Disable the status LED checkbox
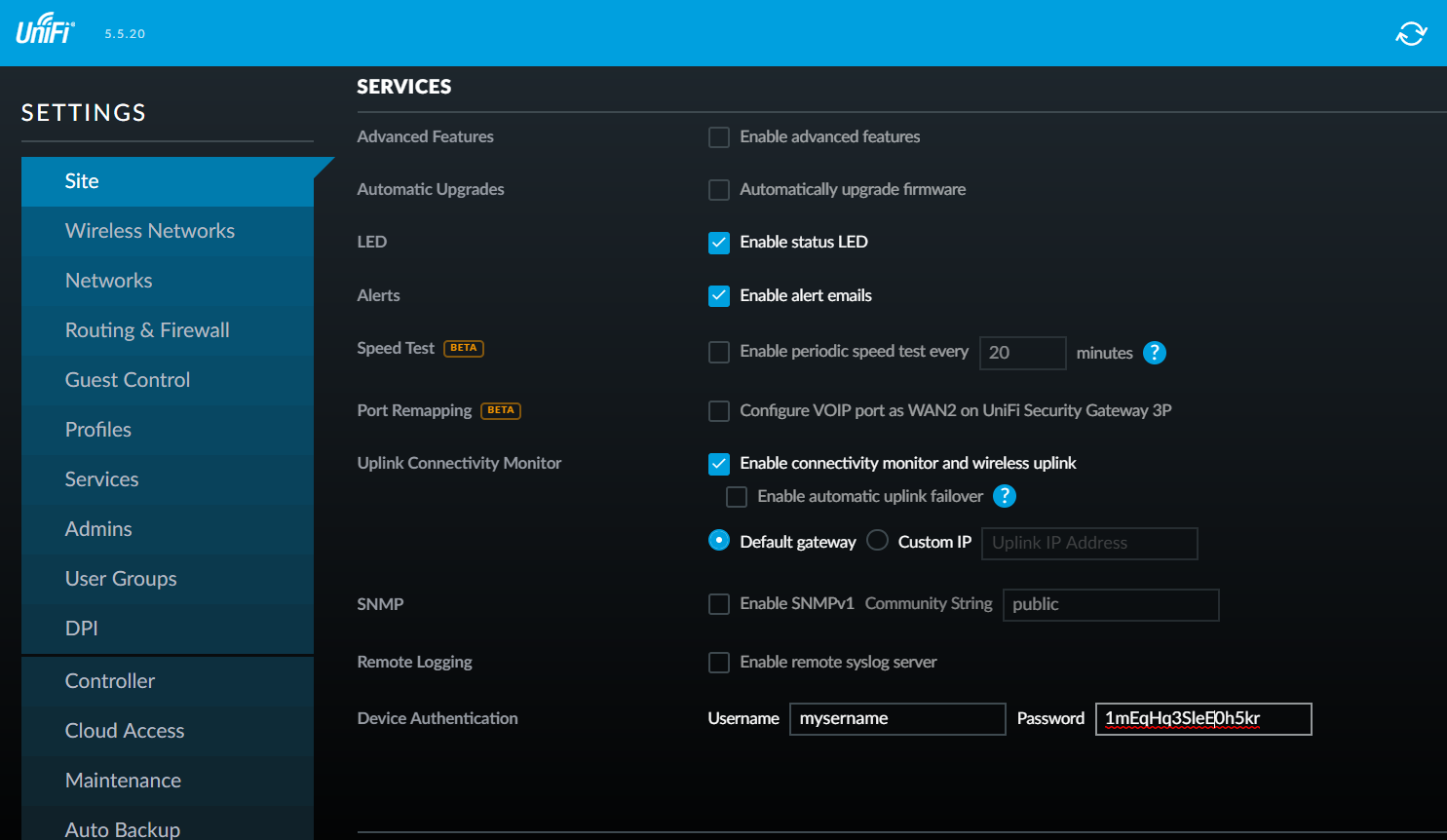This screenshot has width=1447, height=840. 719,243
